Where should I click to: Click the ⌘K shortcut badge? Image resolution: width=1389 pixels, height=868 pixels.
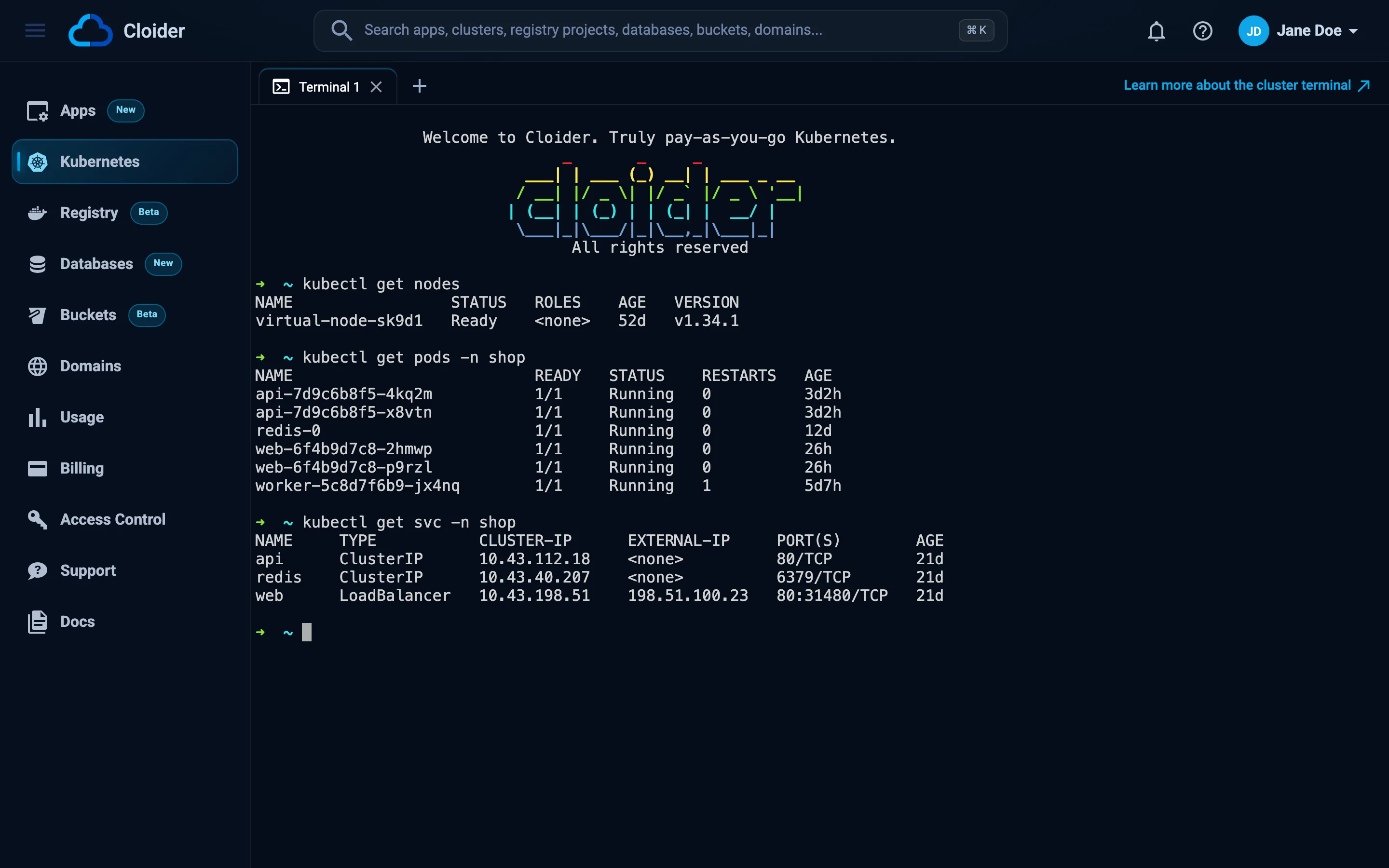(976, 30)
